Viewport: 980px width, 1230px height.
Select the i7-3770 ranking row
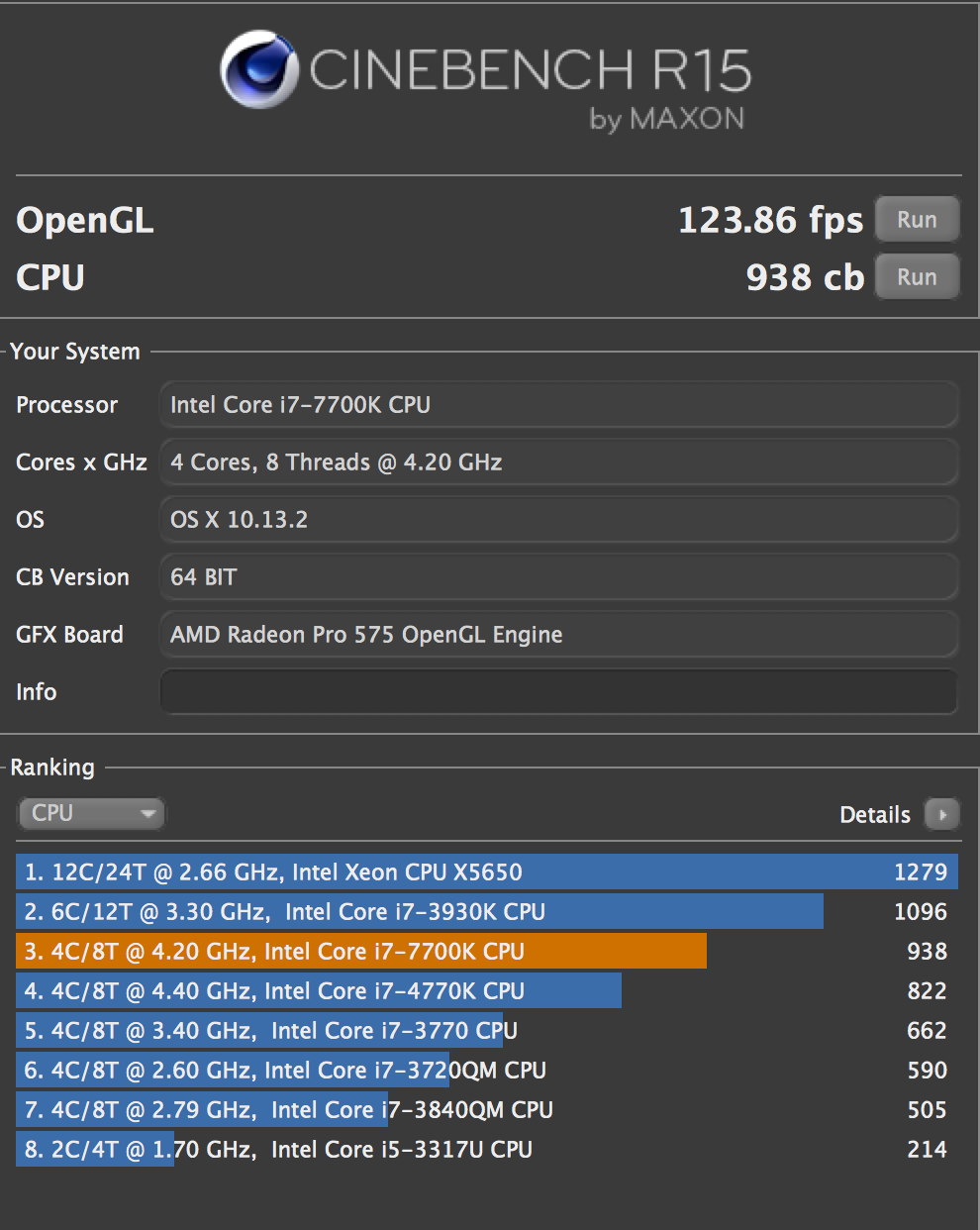click(485, 1031)
